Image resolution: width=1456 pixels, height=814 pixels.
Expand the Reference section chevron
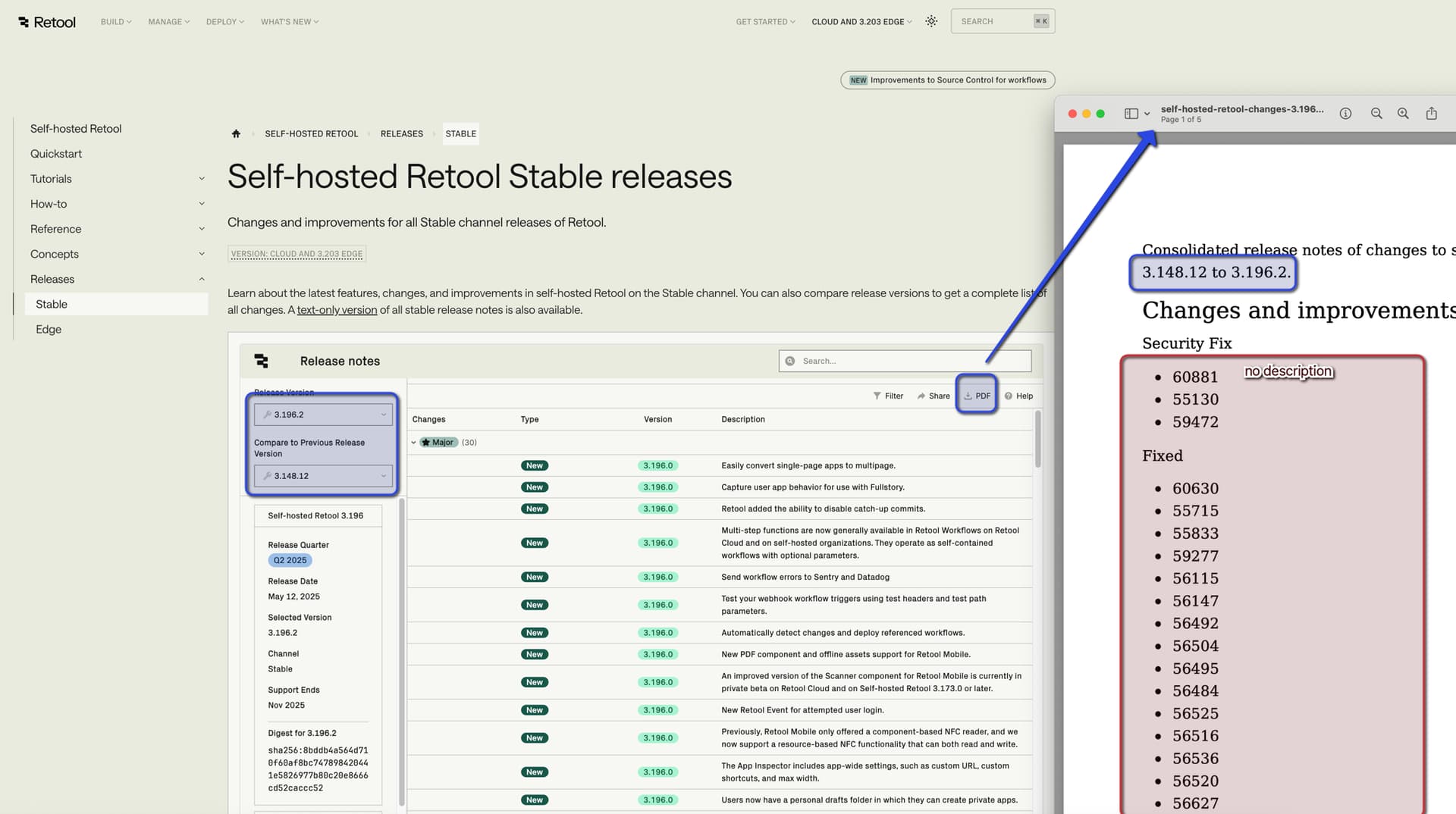point(202,229)
